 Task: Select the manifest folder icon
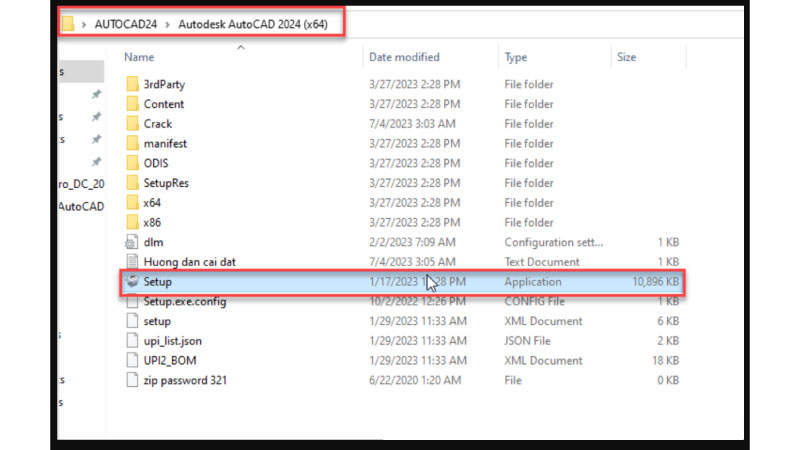pyautogui.click(x=132, y=143)
